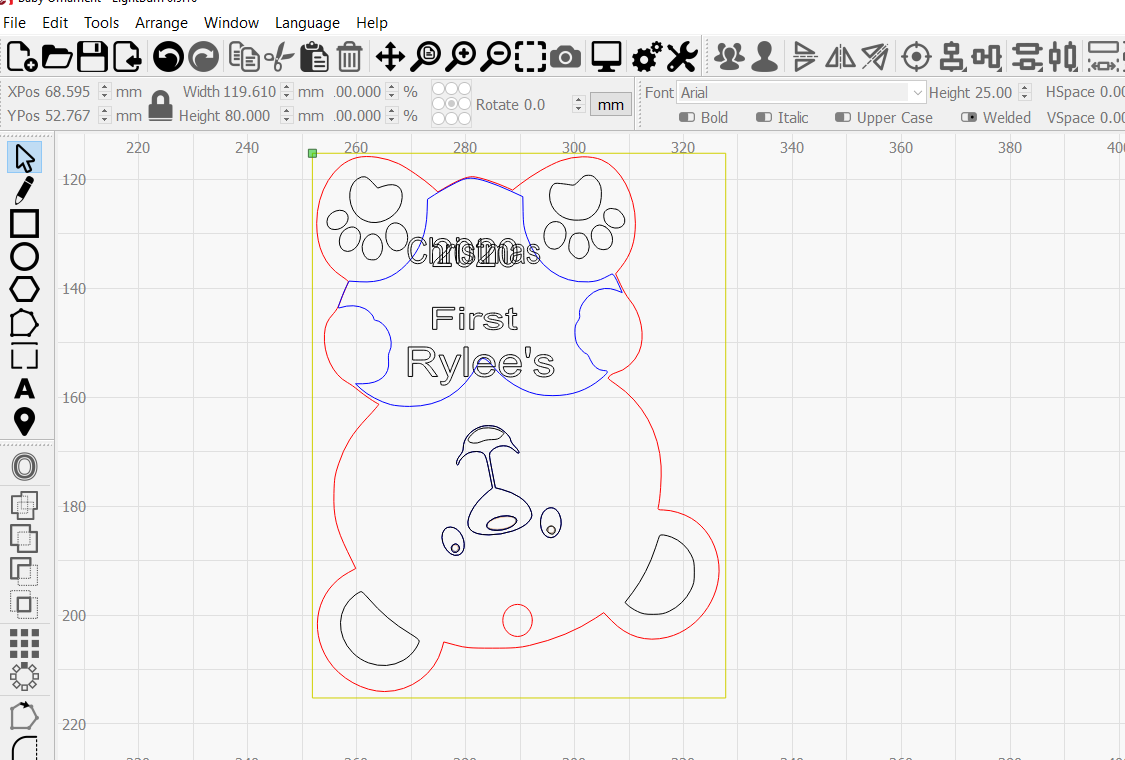Open the Offset Shapes tool
Screen dimensions: 1125x760
(x=24, y=467)
